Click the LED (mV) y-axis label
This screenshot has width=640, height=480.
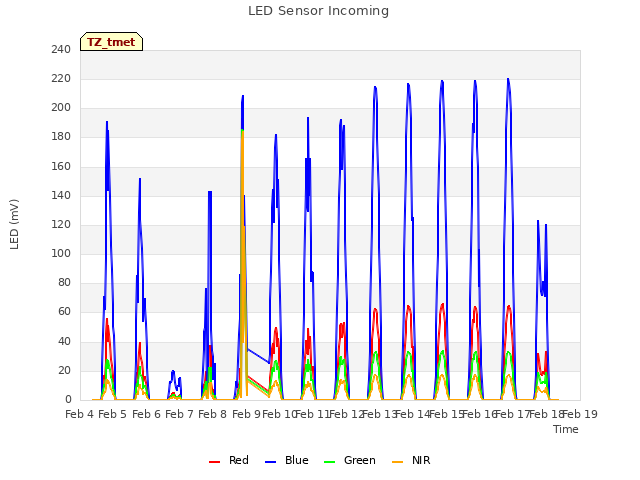(x=14, y=224)
